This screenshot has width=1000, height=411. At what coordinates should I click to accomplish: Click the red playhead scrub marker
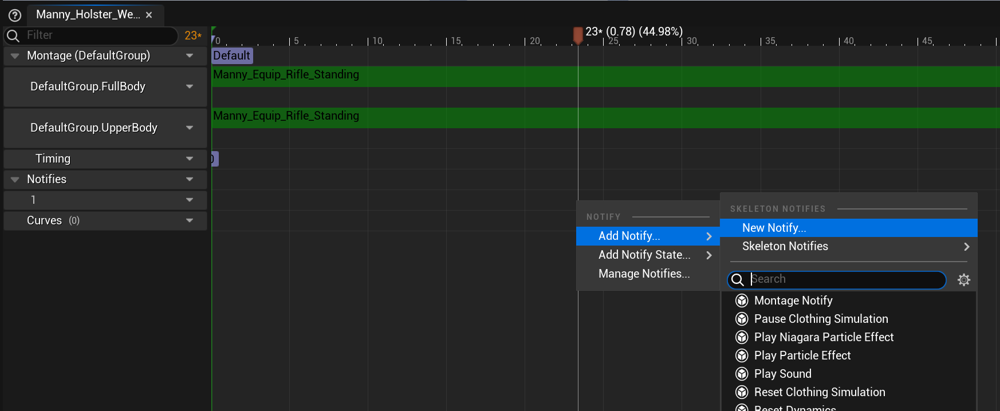point(578,35)
